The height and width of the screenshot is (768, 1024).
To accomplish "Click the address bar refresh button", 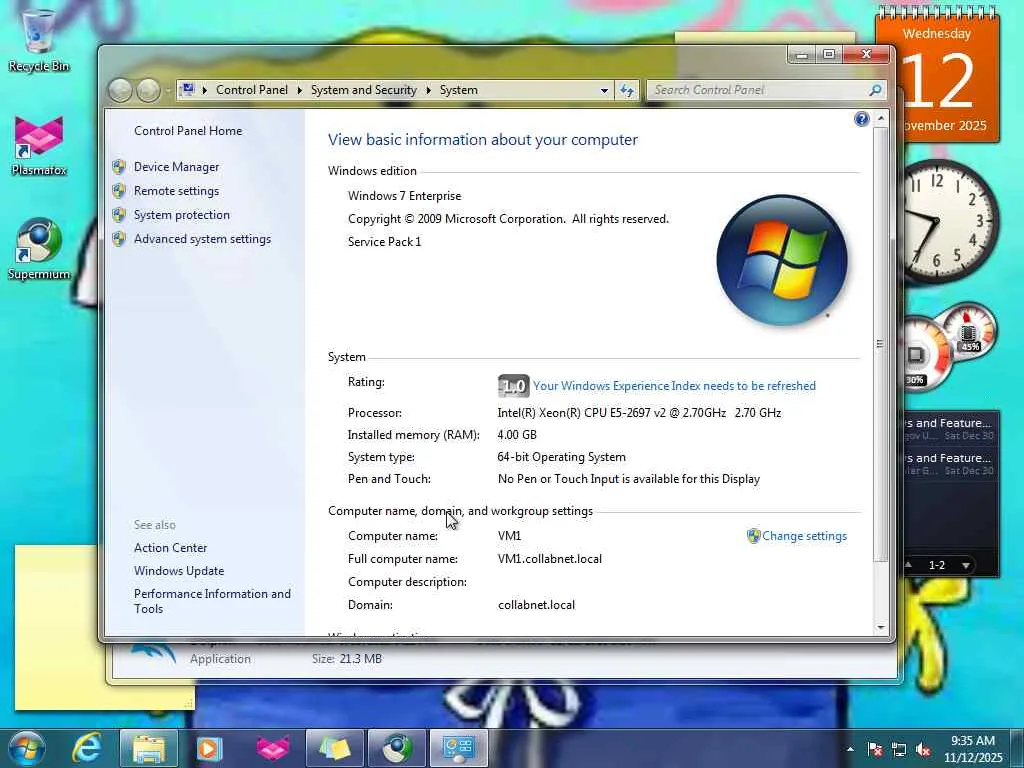I will (x=626, y=90).
